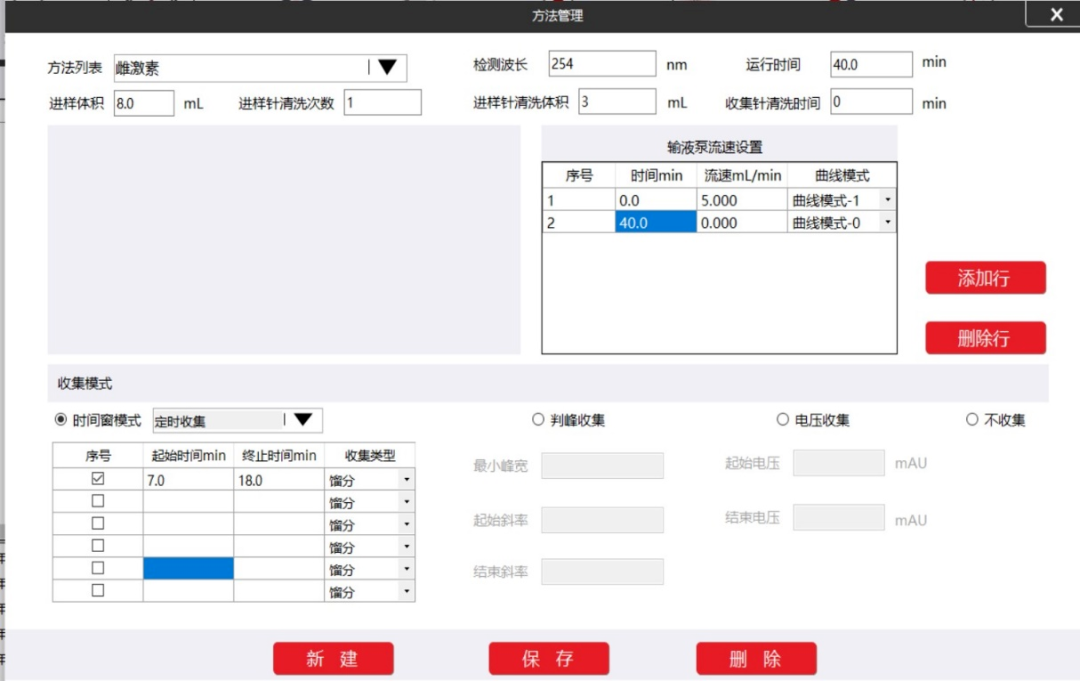Viewport: 1080px width, 681px height.
Task: Select the 电压收集 collection option
Action: (x=781, y=420)
